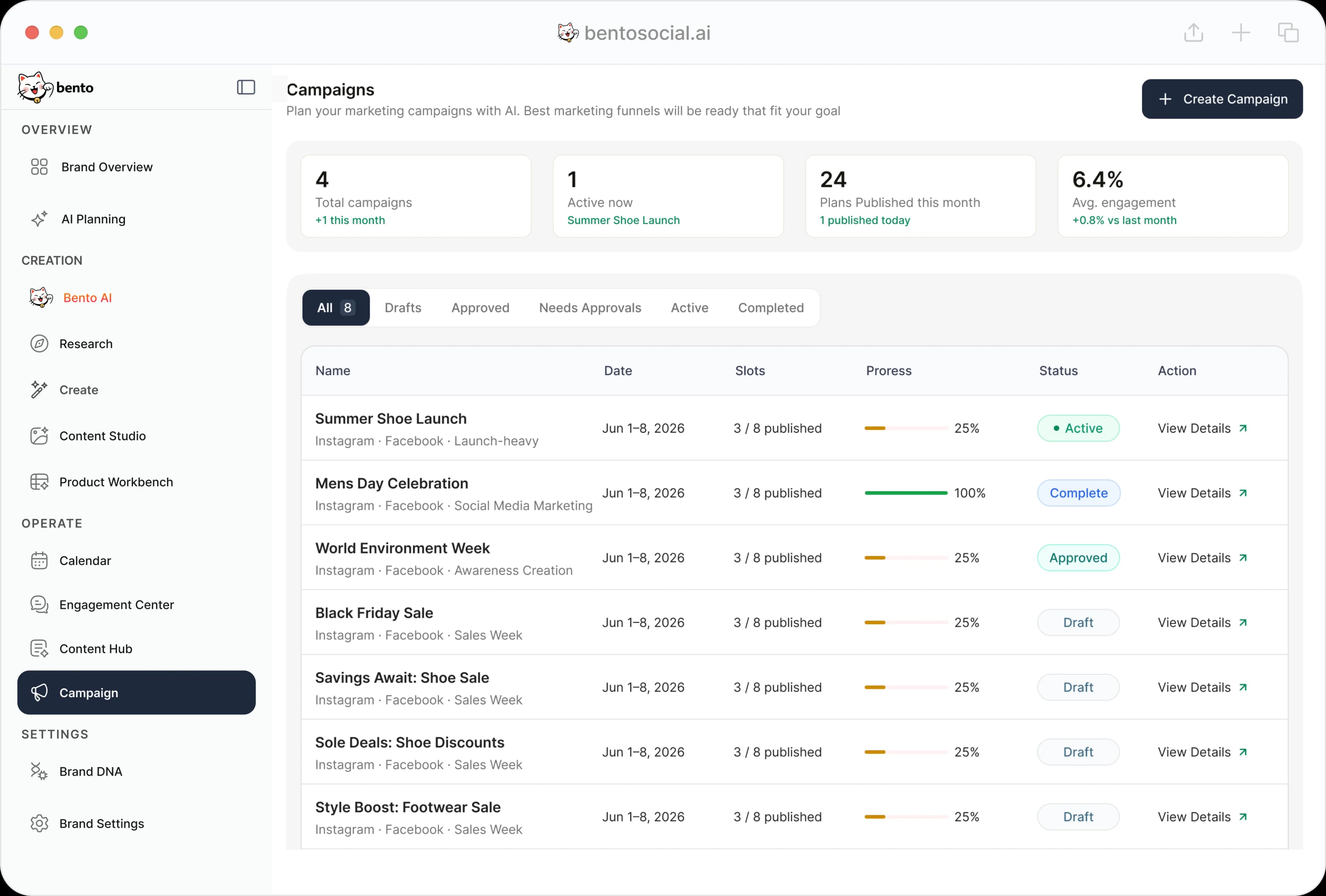Click the Active status badge
The image size is (1326, 896).
[x=1078, y=428]
